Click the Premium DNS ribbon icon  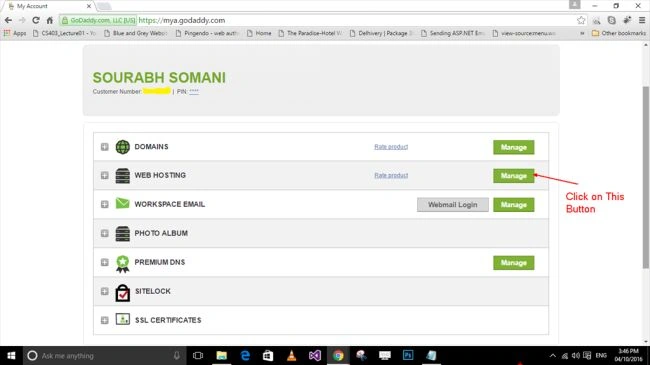pos(122,264)
